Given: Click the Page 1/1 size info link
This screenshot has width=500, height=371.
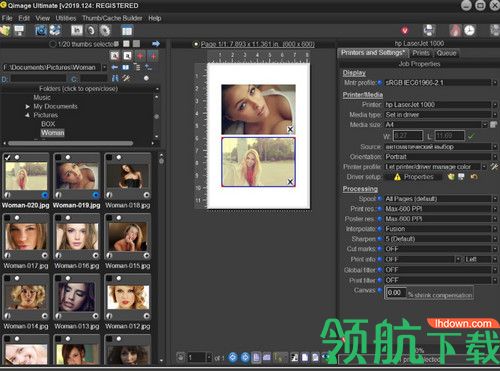Looking at the screenshot, I should click(258, 44).
